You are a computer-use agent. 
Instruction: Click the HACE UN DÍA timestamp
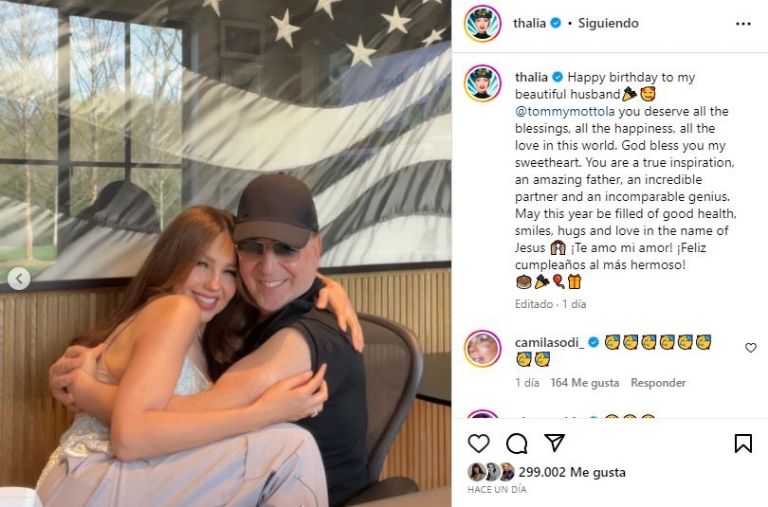click(x=497, y=489)
